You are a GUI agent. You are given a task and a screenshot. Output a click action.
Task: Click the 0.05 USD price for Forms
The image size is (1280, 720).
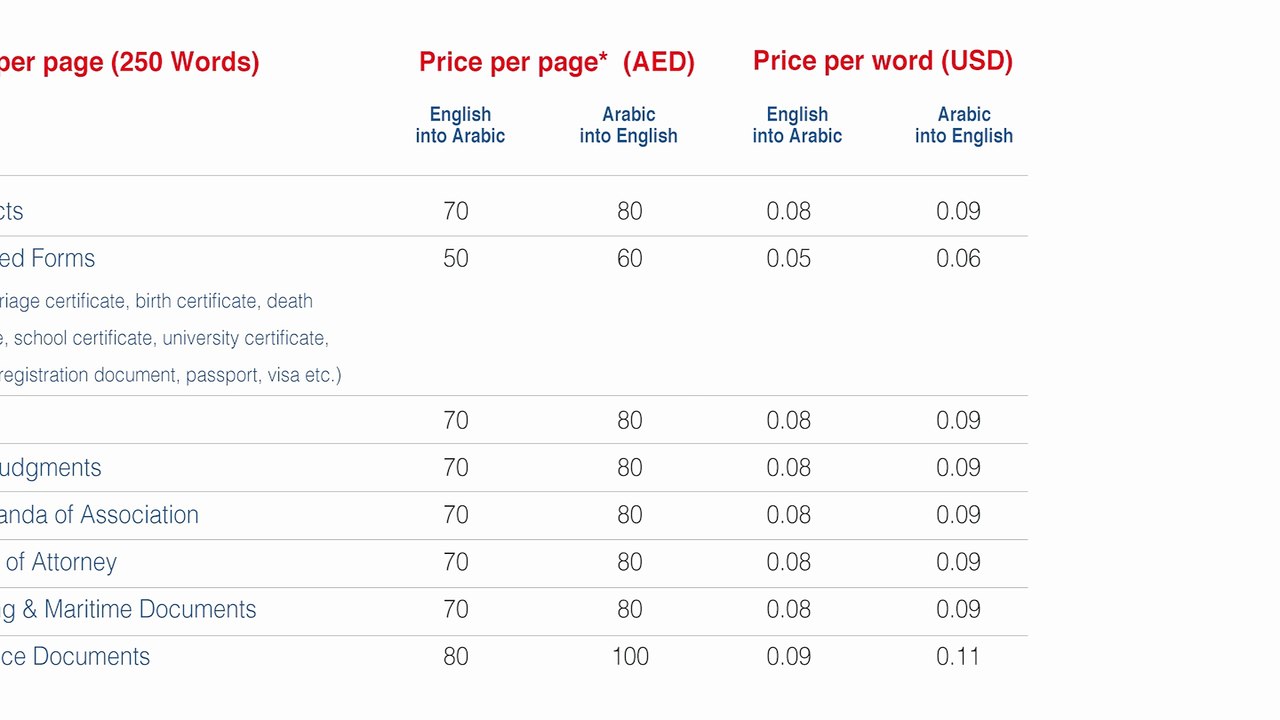point(789,258)
